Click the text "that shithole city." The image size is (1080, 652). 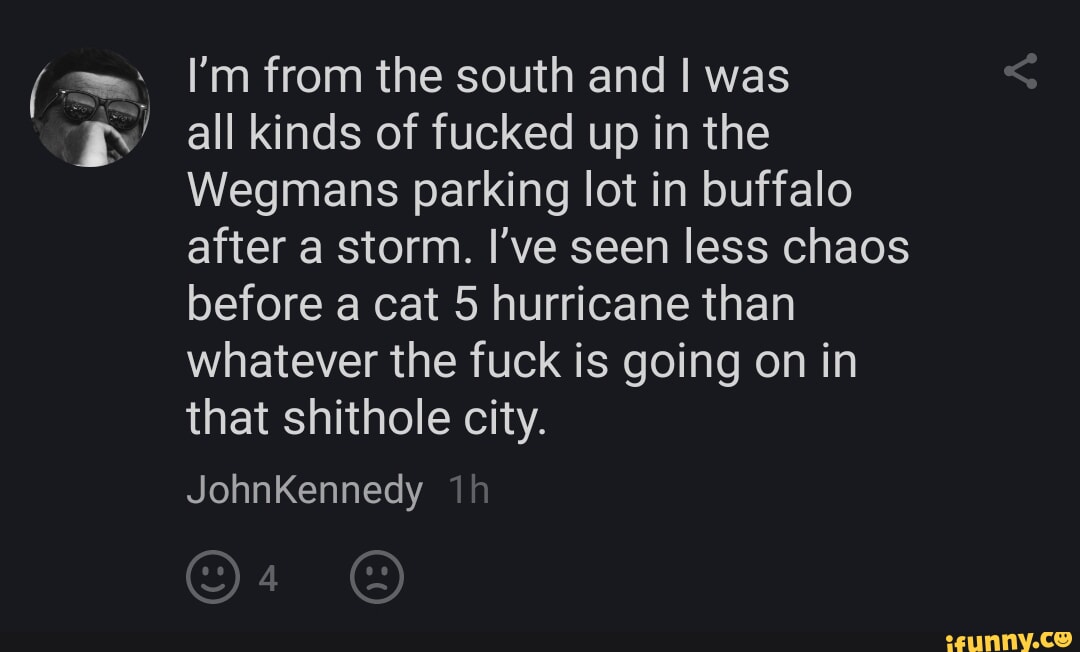tap(367, 419)
